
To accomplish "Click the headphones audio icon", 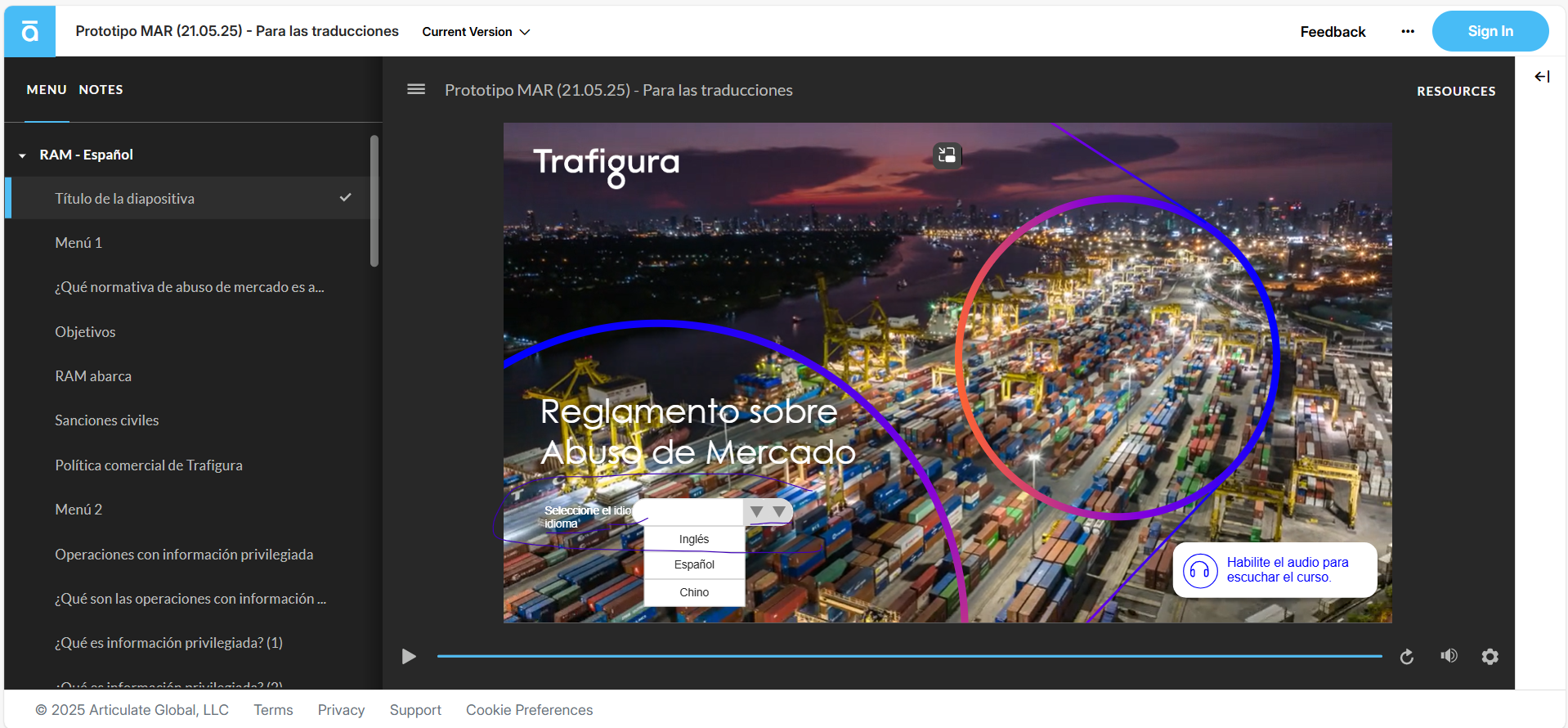I will 1200,570.
